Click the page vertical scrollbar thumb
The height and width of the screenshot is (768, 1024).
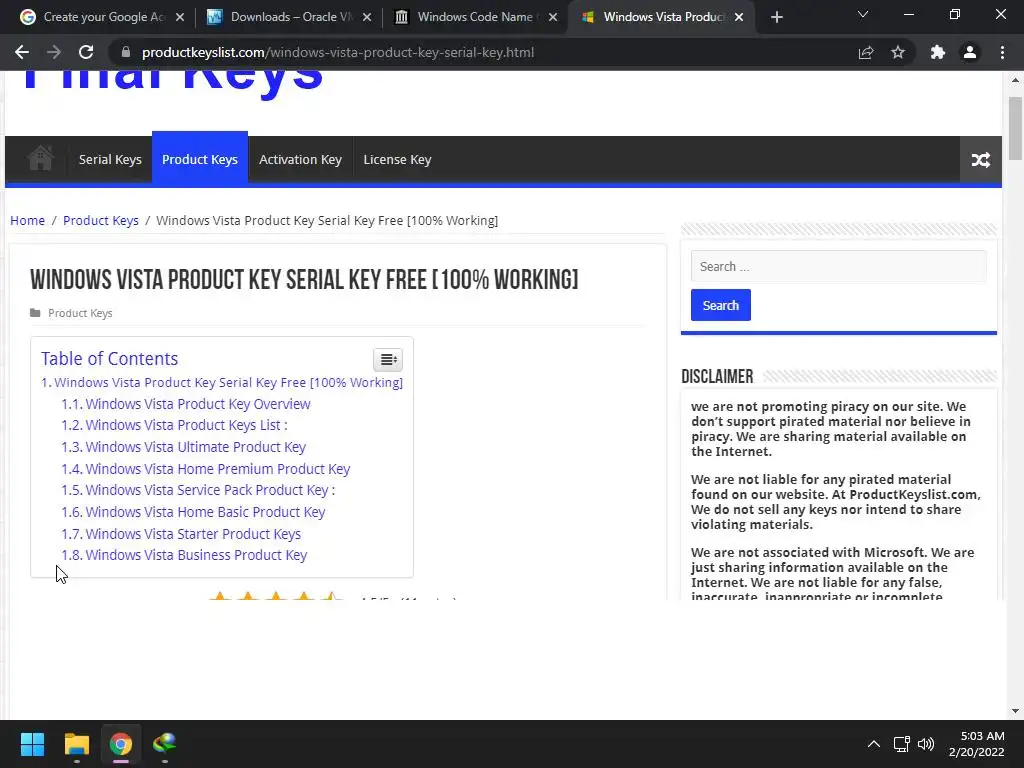pyautogui.click(x=1015, y=127)
